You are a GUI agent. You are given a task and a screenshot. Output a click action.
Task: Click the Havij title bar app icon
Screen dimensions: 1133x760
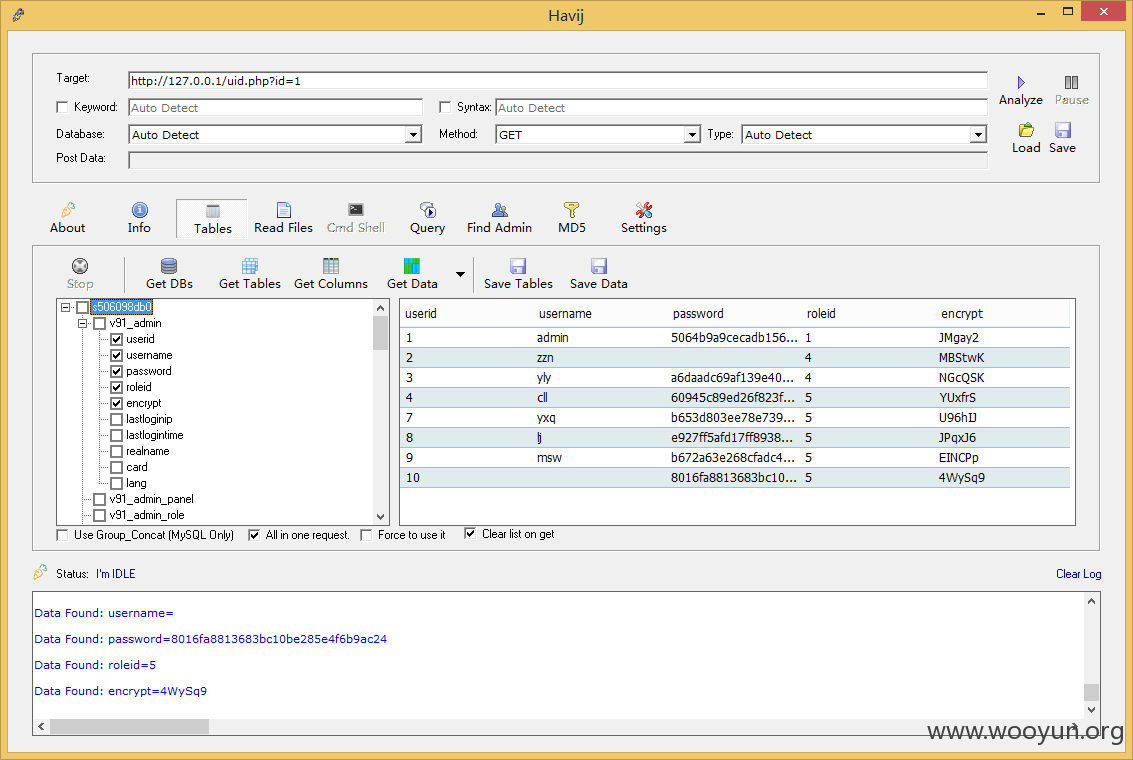point(19,14)
